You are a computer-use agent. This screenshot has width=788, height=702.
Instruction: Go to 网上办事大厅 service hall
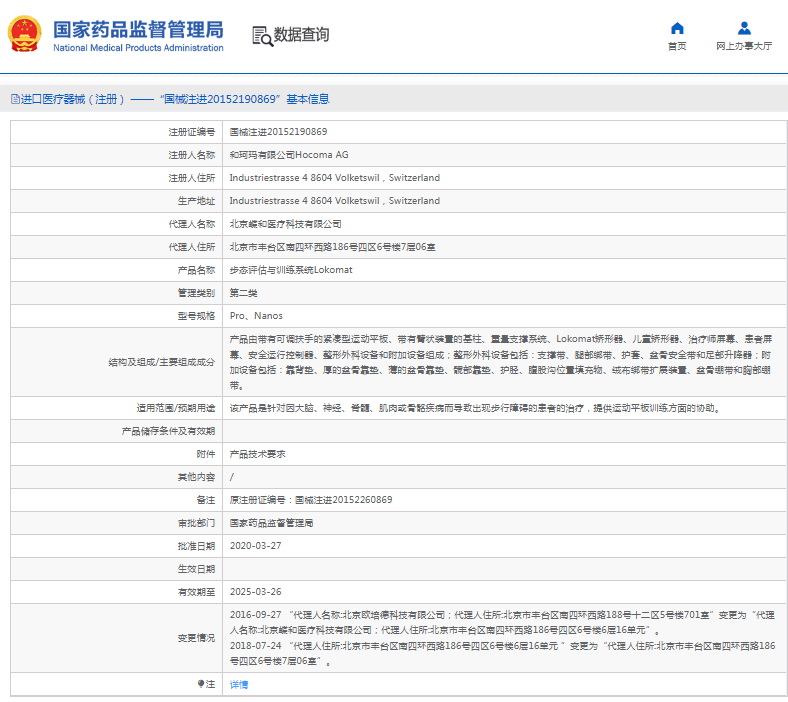744,46
